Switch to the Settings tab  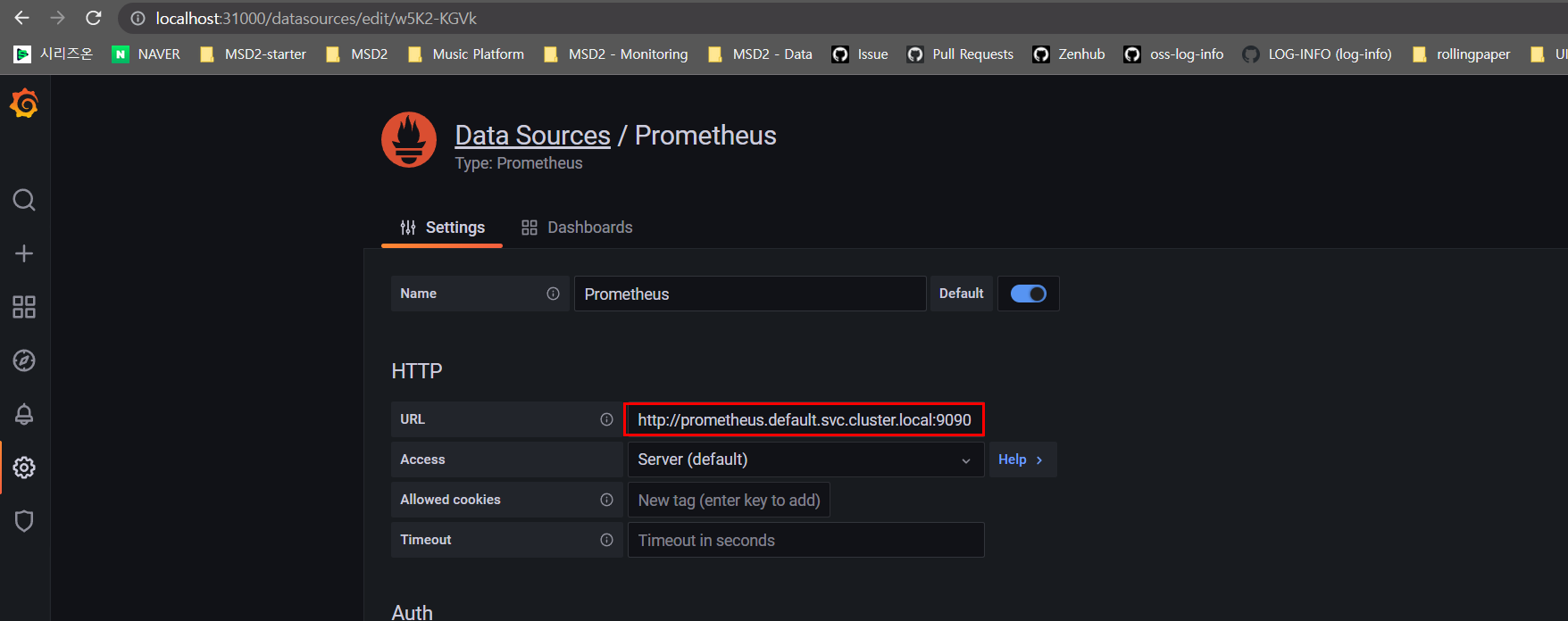[x=442, y=228]
